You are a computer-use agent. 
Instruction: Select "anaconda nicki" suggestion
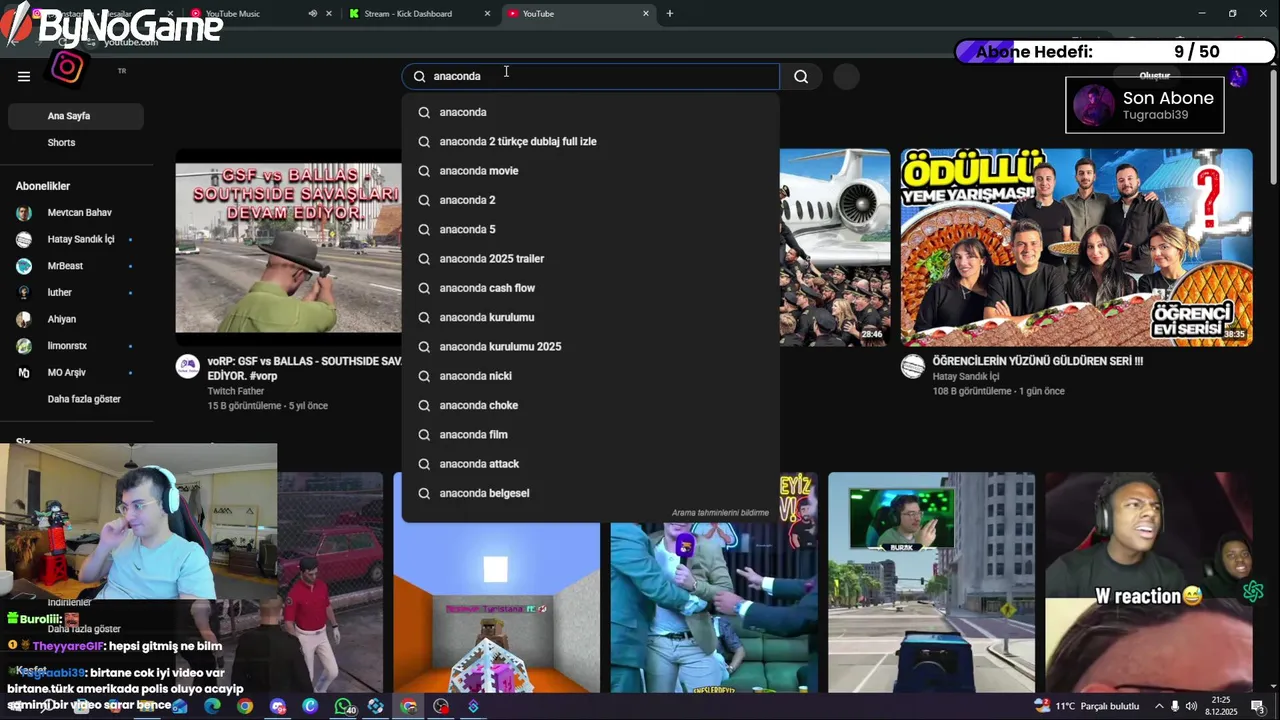(590, 376)
